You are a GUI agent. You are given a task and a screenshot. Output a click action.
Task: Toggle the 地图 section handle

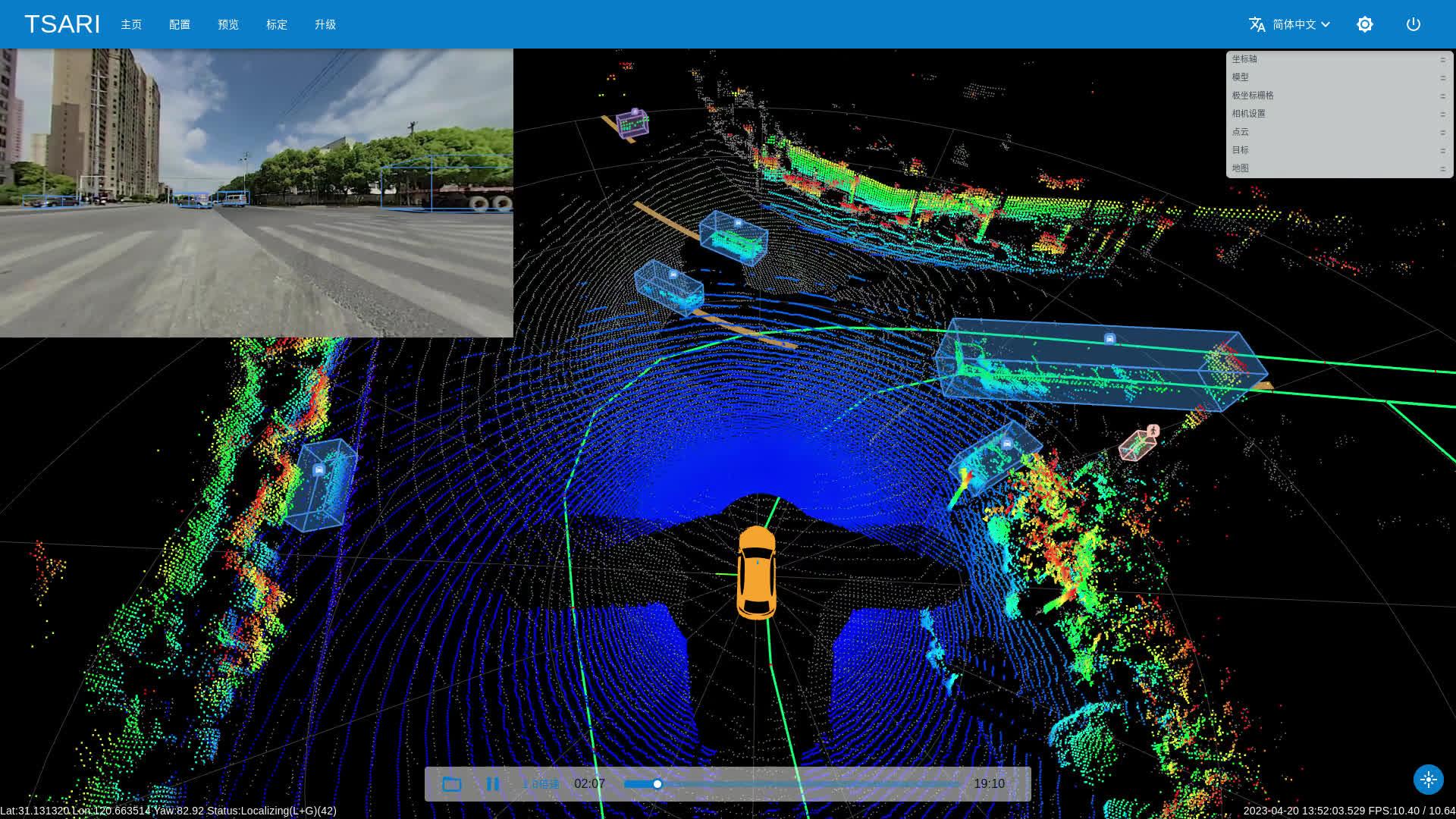click(1442, 168)
